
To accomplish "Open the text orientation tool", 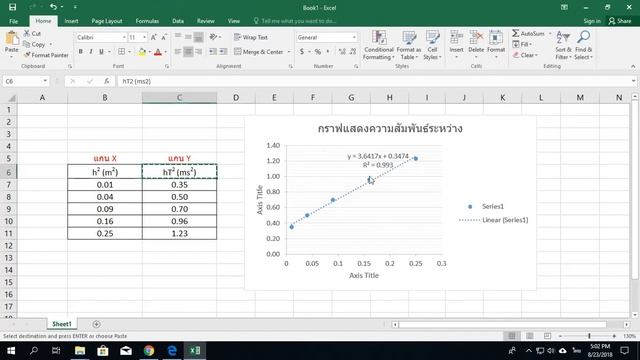I will (x=214, y=37).
